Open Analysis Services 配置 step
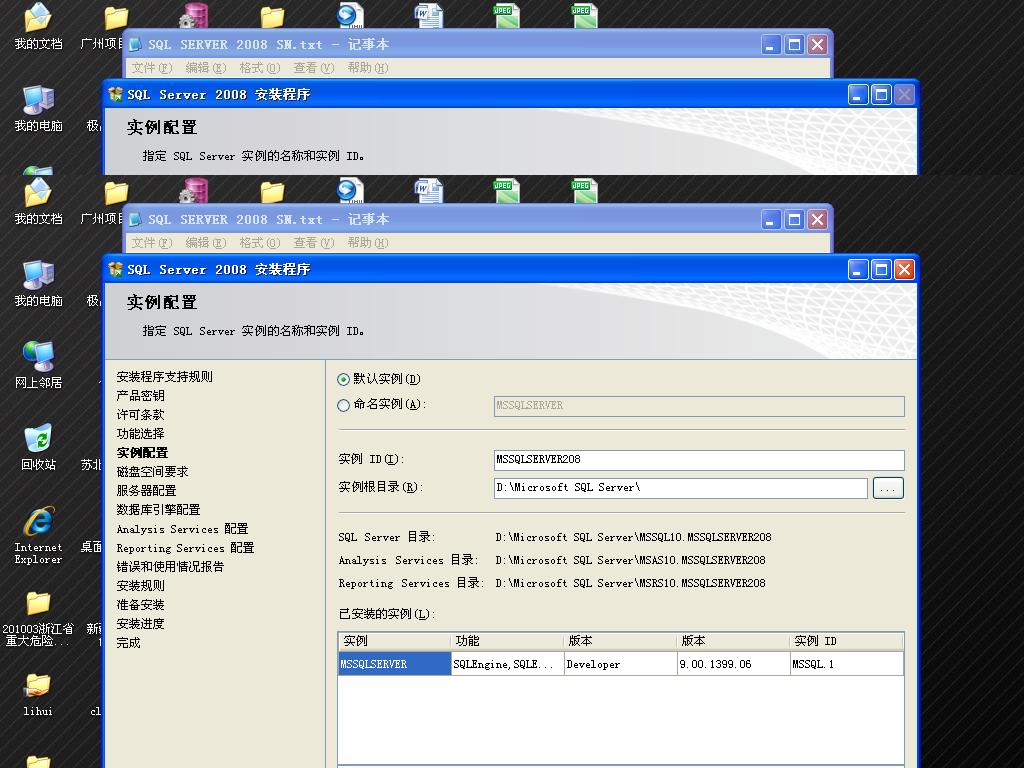Image resolution: width=1024 pixels, height=768 pixels. tap(182, 529)
